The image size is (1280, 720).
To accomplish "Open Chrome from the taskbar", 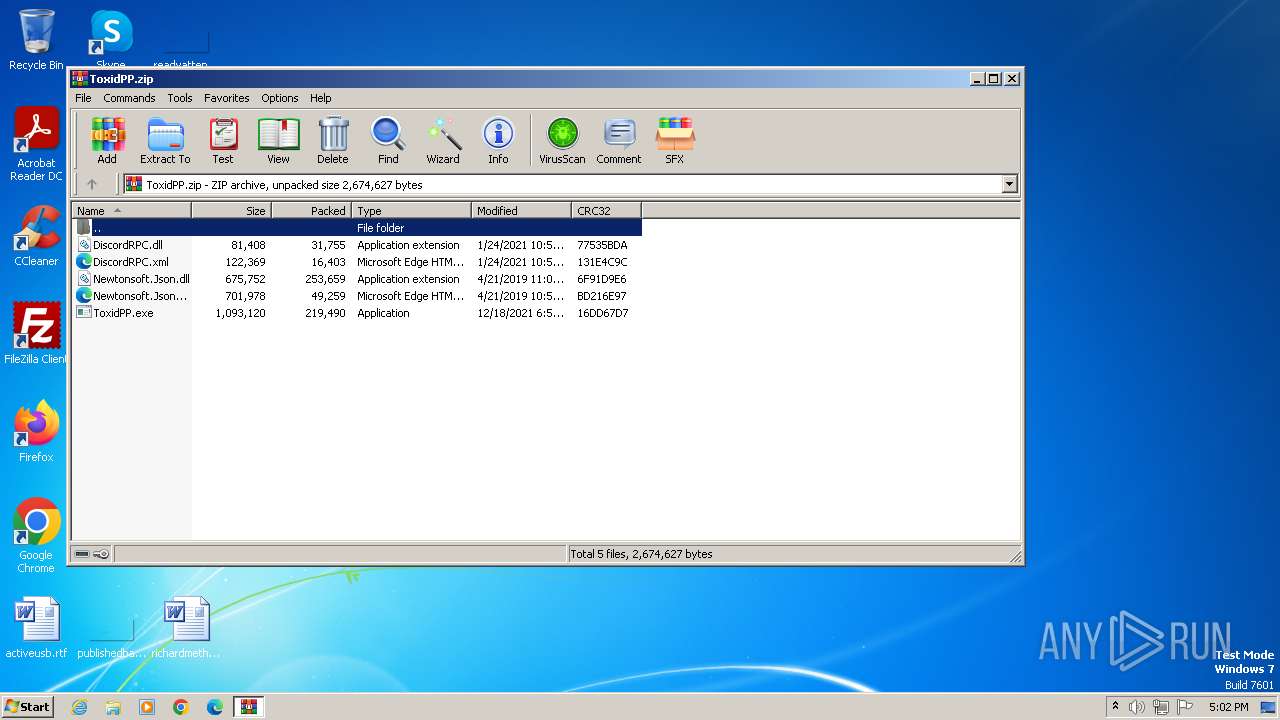I will pyautogui.click(x=181, y=707).
